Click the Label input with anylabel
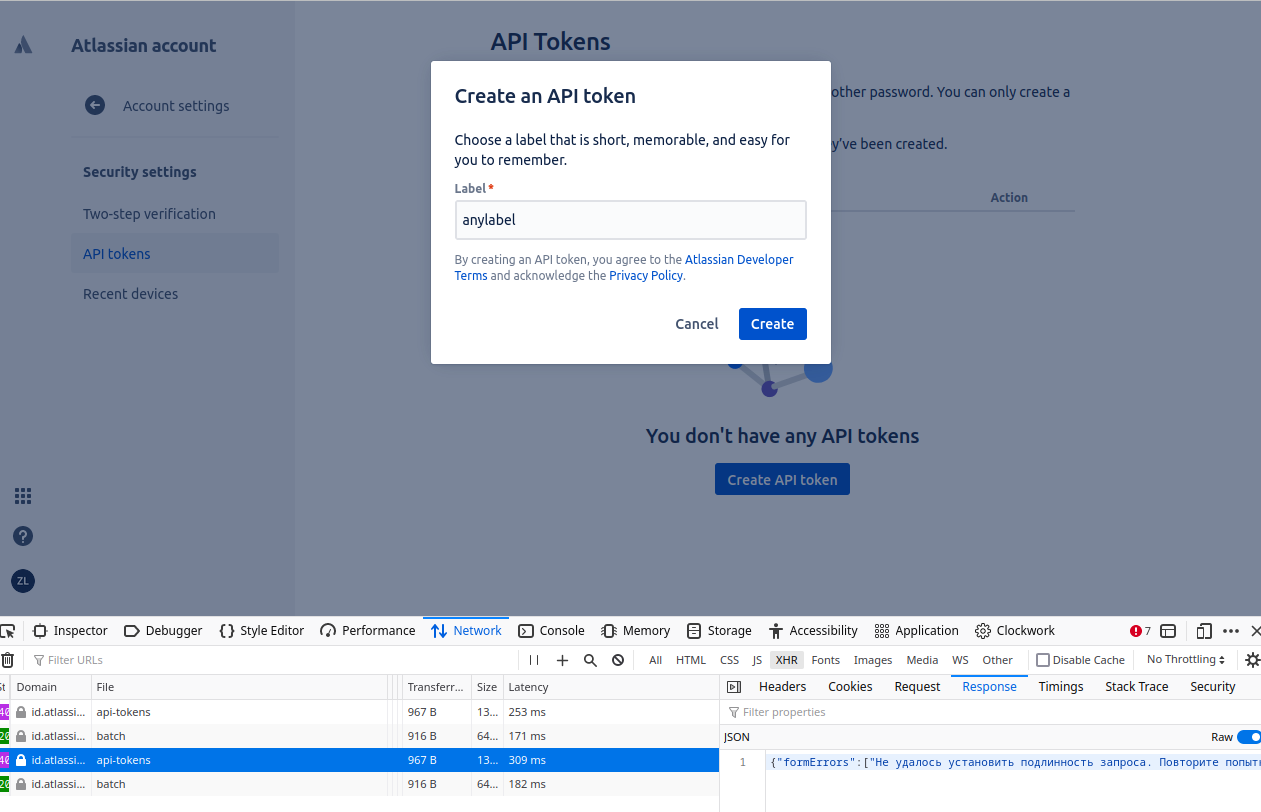The image size is (1261, 812). (631, 220)
